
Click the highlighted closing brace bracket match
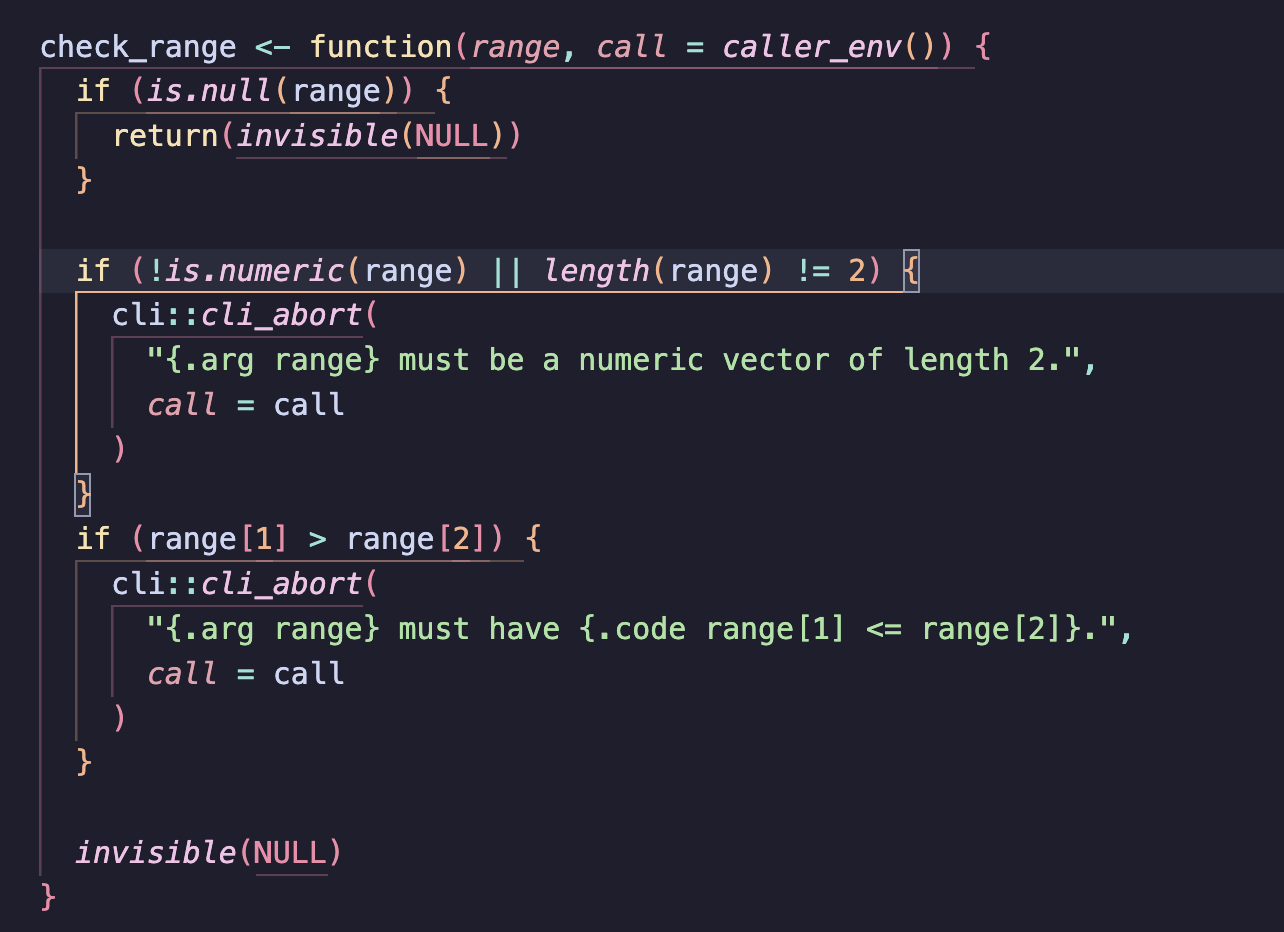click(84, 493)
